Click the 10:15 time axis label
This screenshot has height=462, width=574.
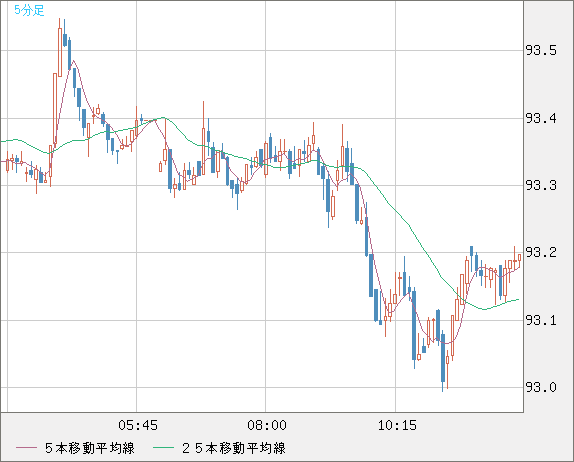[x=397, y=425]
